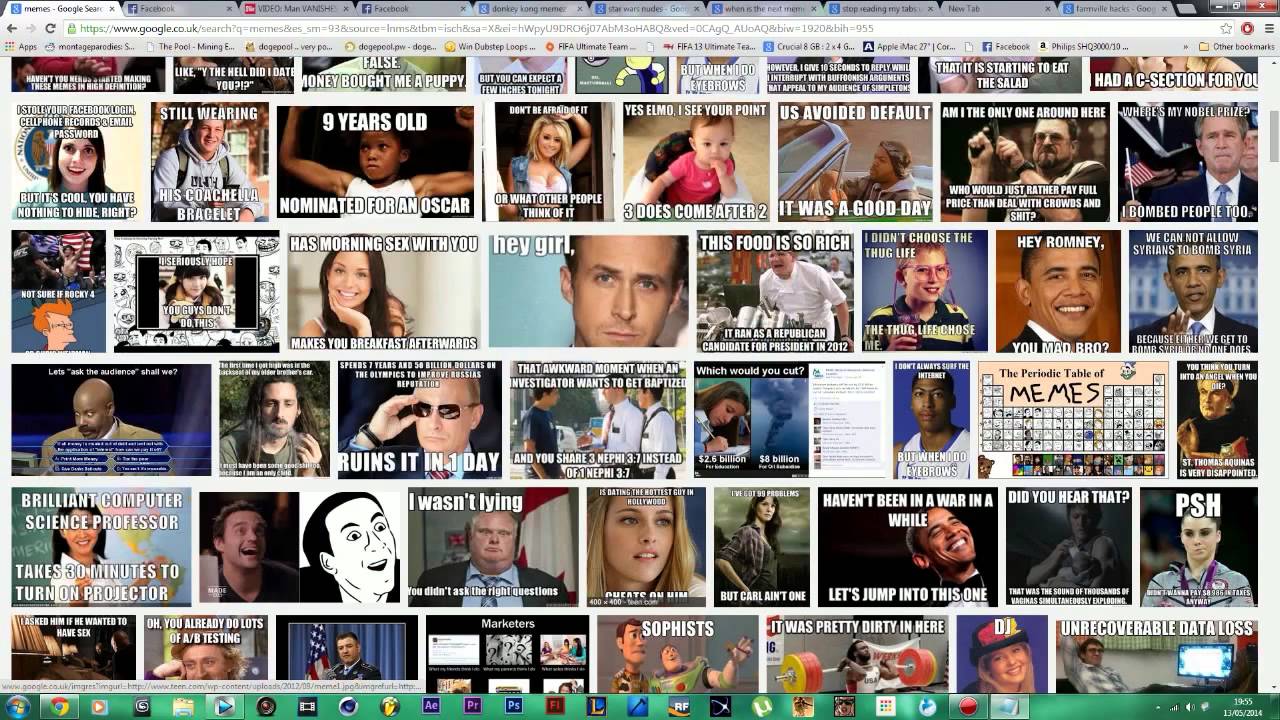This screenshot has width=1280, height=720.
Task: Open the I wasn't lying meme
Action: tap(492, 547)
